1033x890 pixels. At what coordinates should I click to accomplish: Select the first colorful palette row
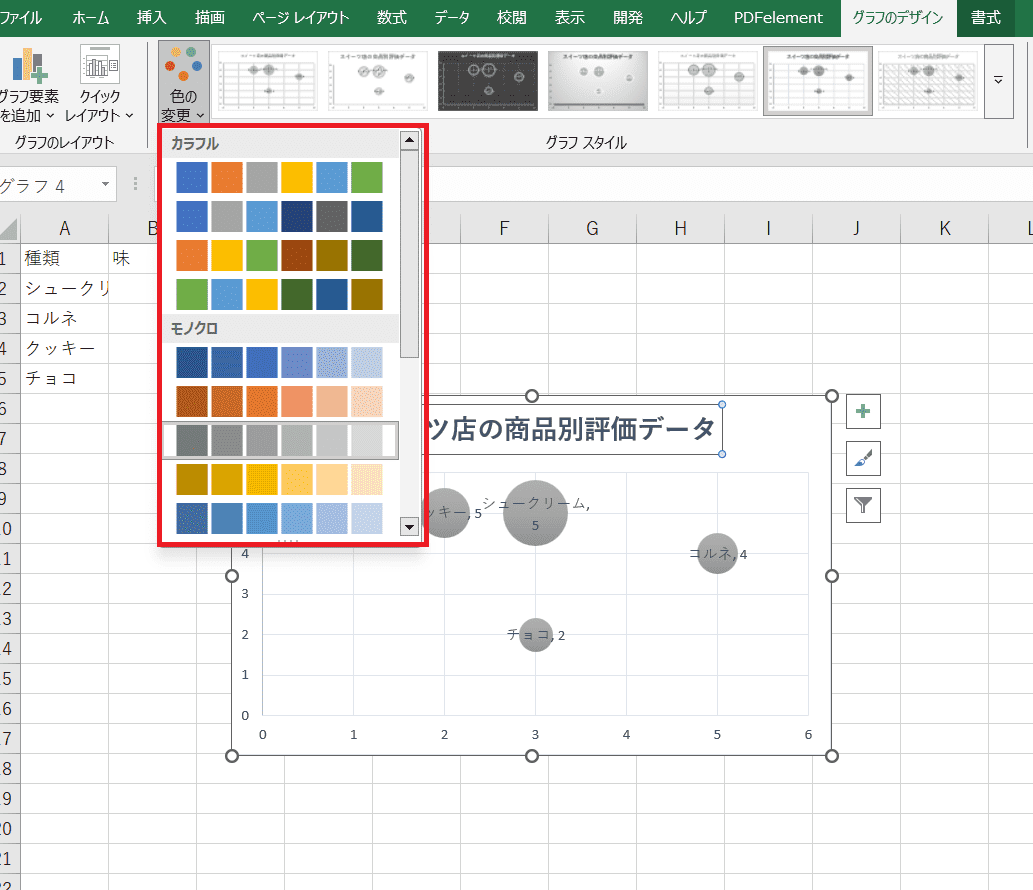click(279, 177)
